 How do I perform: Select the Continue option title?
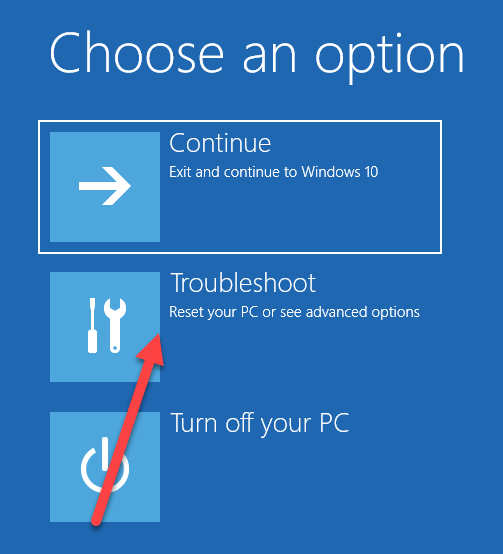(220, 143)
